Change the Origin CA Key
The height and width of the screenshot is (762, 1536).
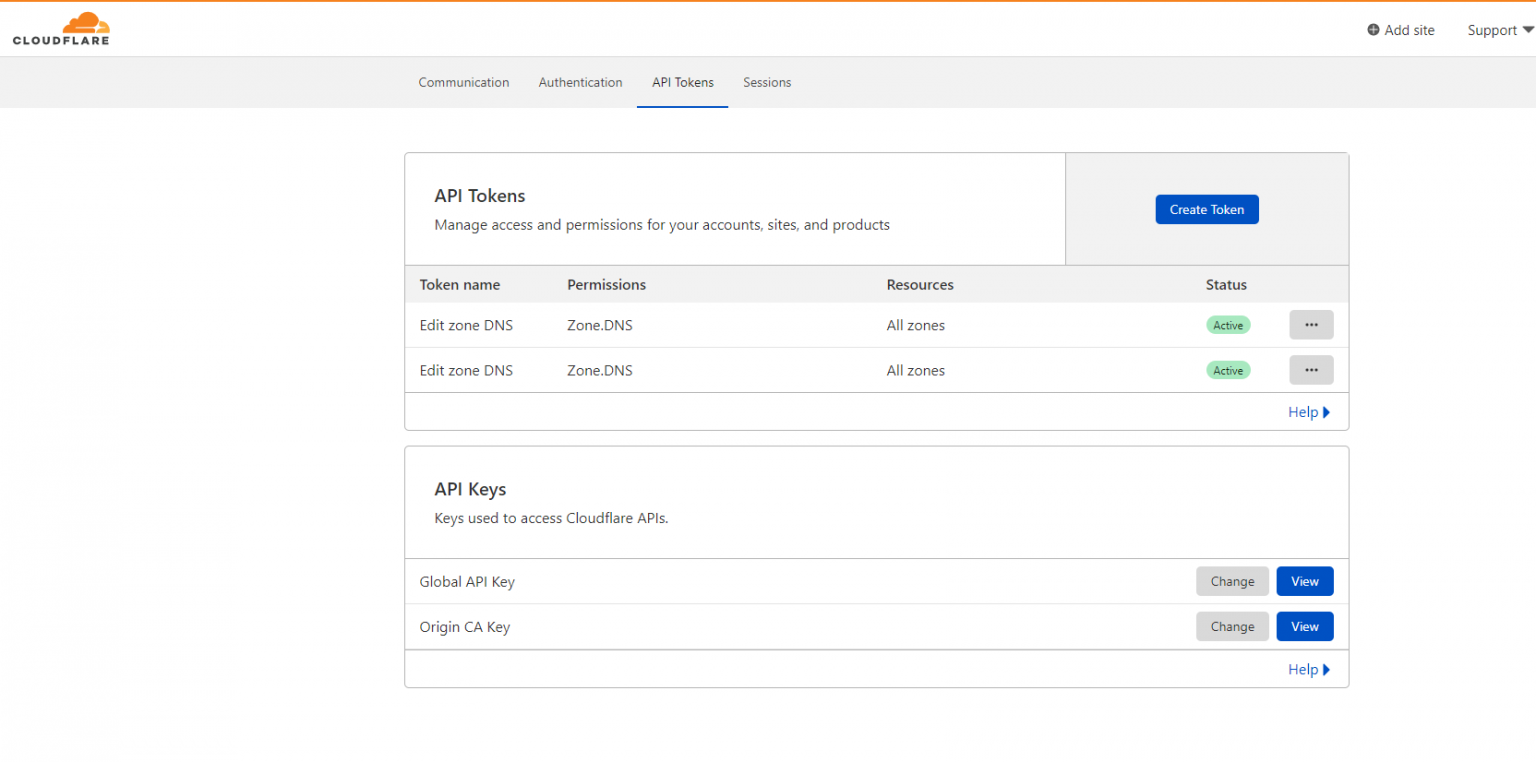click(1232, 626)
